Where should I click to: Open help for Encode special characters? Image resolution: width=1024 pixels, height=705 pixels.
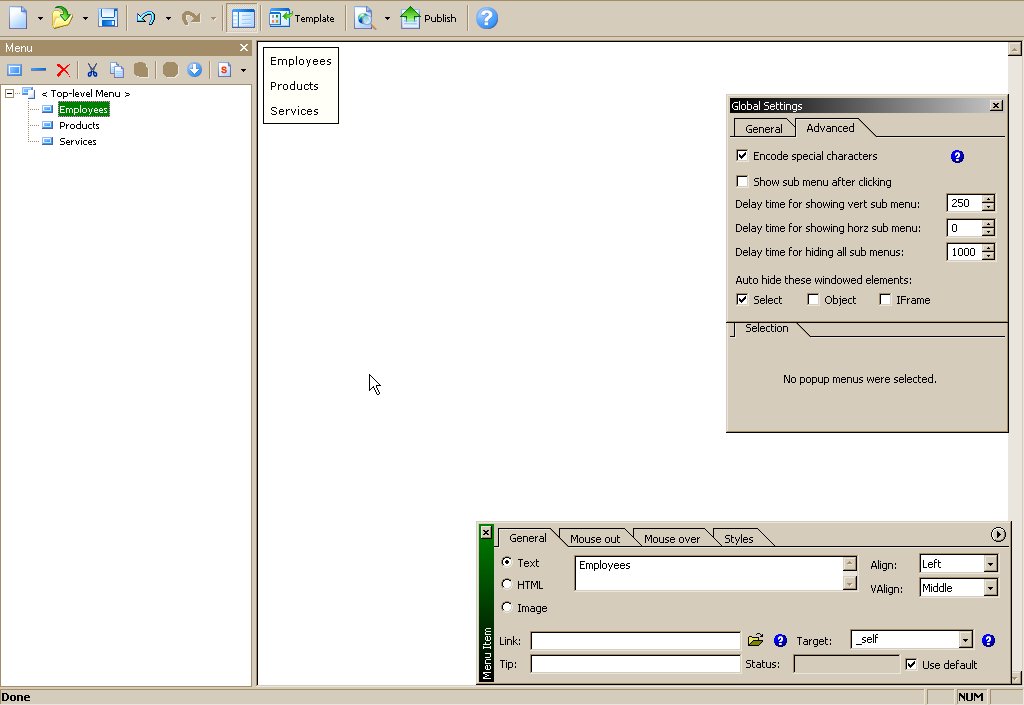pyautogui.click(x=957, y=156)
